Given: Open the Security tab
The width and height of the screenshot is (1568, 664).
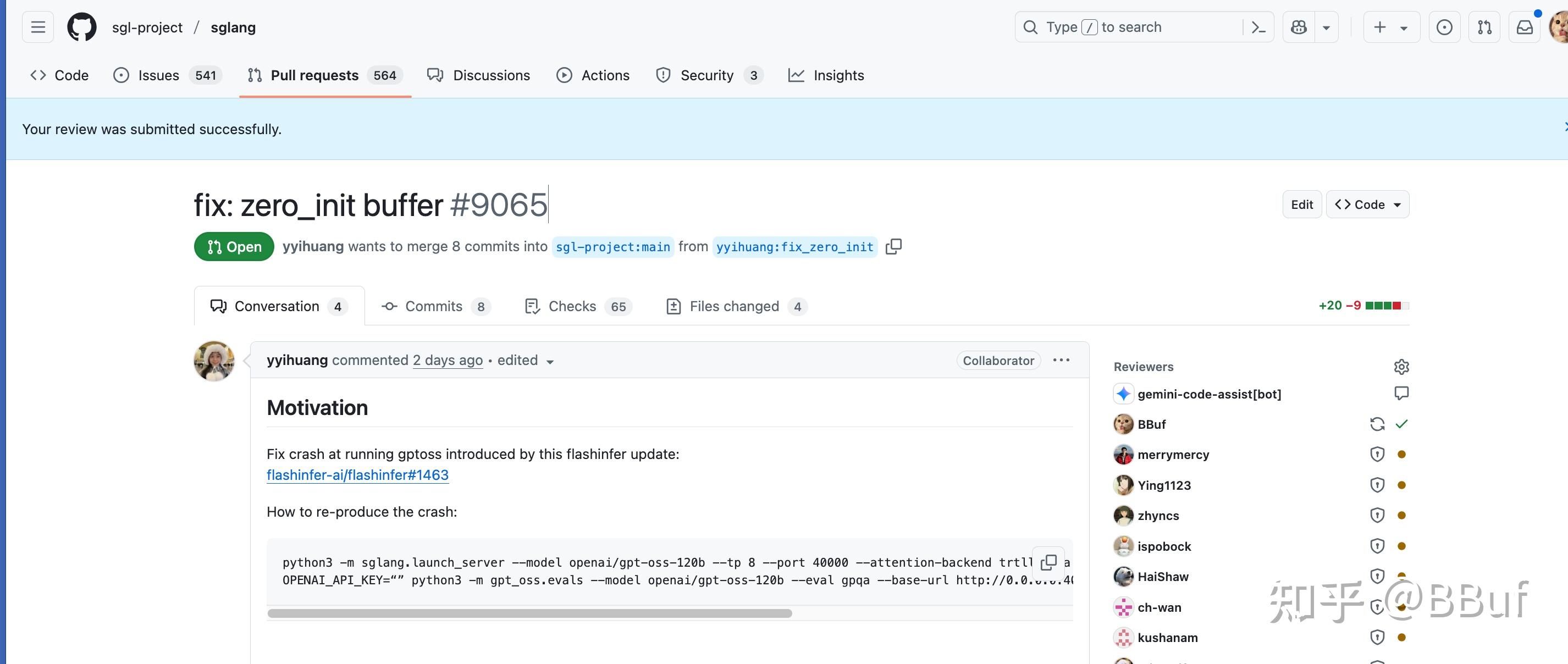Looking at the screenshot, I should click(709, 75).
